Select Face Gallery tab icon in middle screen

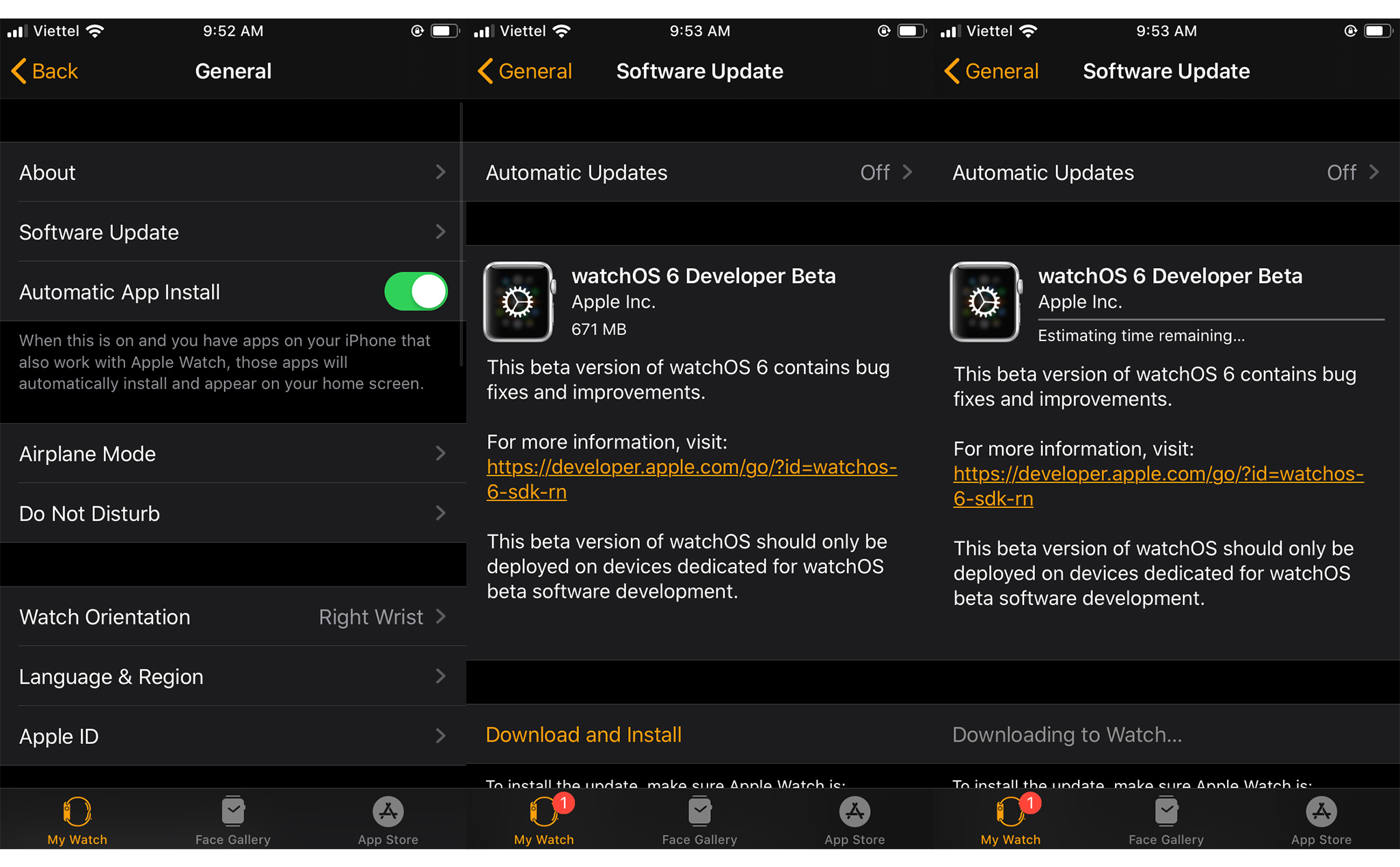(699, 812)
